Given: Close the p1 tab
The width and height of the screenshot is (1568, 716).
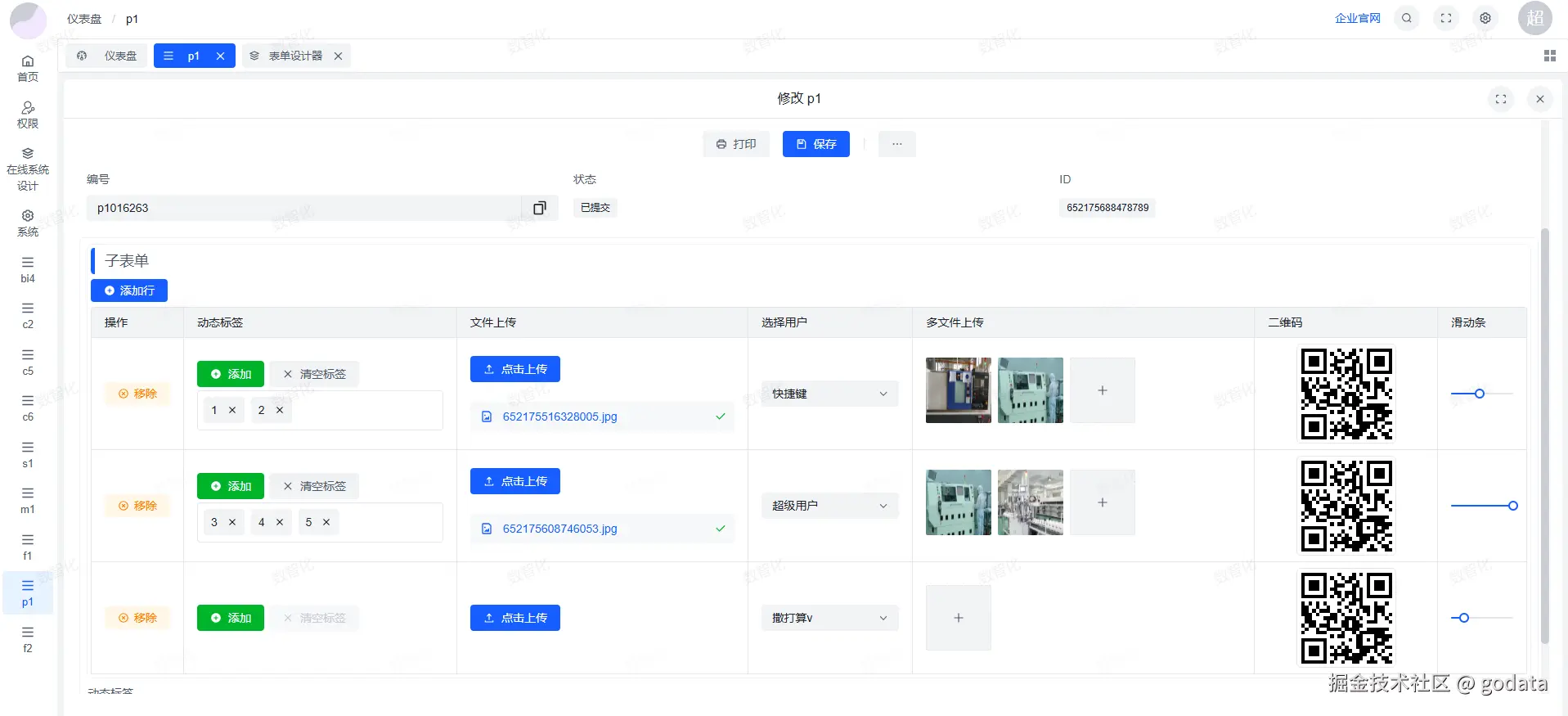Looking at the screenshot, I should (x=220, y=56).
